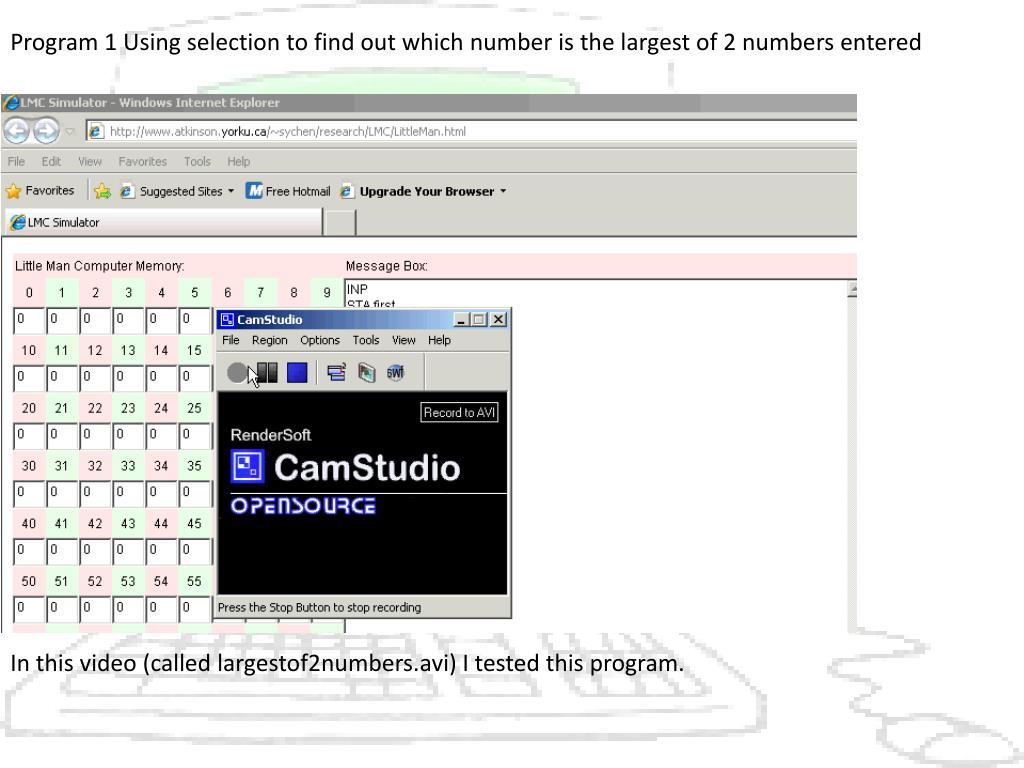
Task: Open recent pages dropdown next to navigation arrows
Action: (x=70, y=131)
